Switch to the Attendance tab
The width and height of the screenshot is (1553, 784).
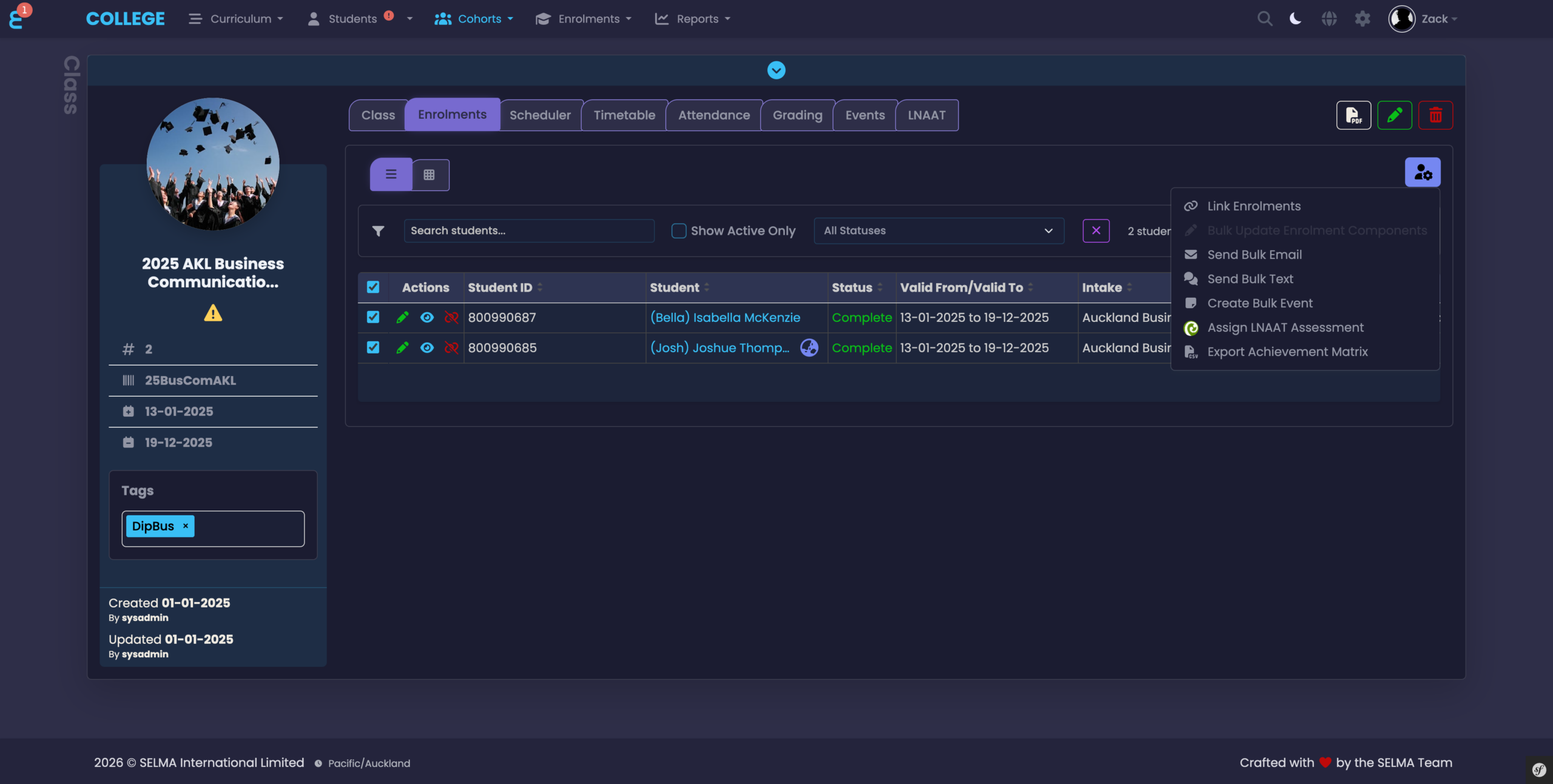coord(713,115)
